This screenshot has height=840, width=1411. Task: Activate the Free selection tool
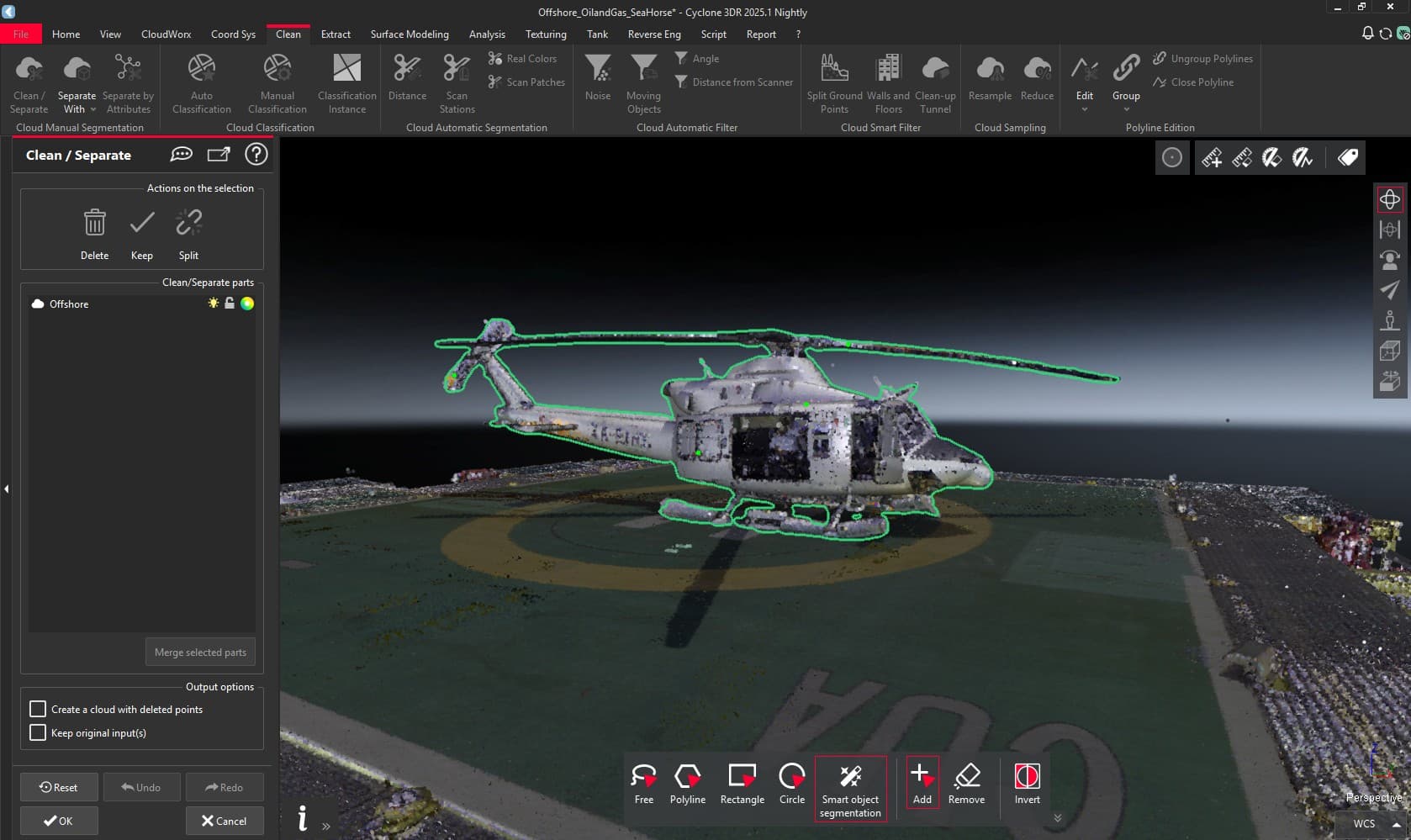click(643, 782)
